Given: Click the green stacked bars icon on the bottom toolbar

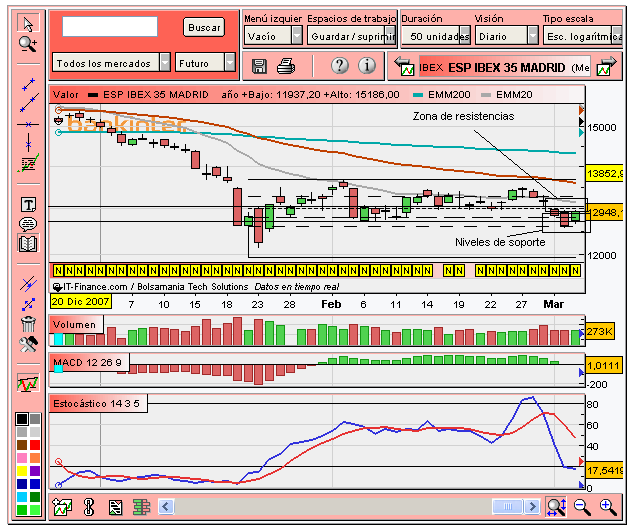Looking at the screenshot, I should 141,507.
